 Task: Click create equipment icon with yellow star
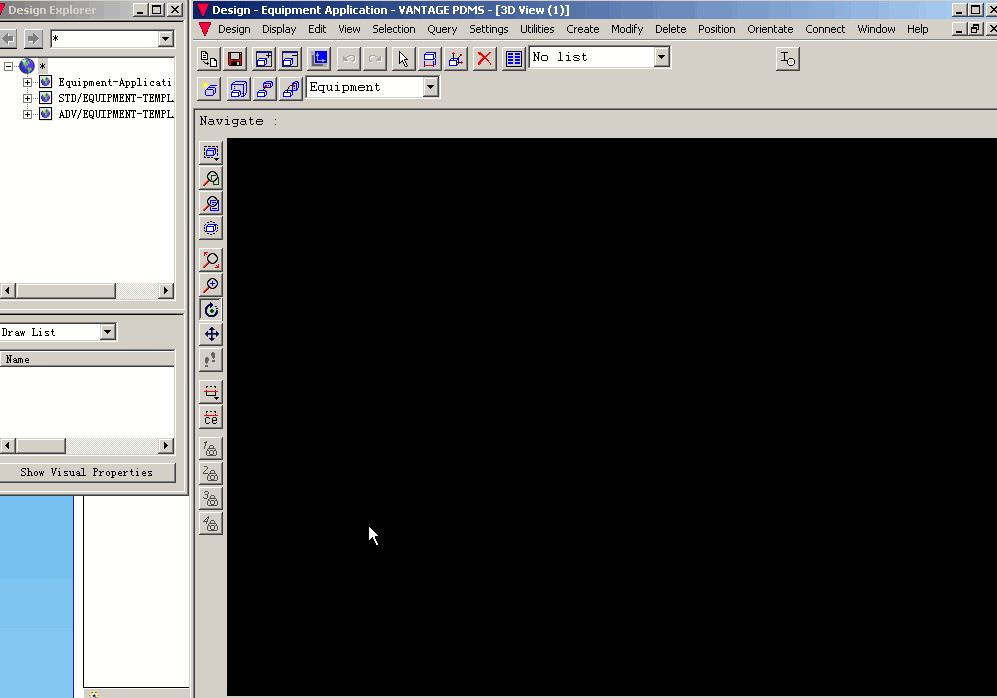pos(210,89)
